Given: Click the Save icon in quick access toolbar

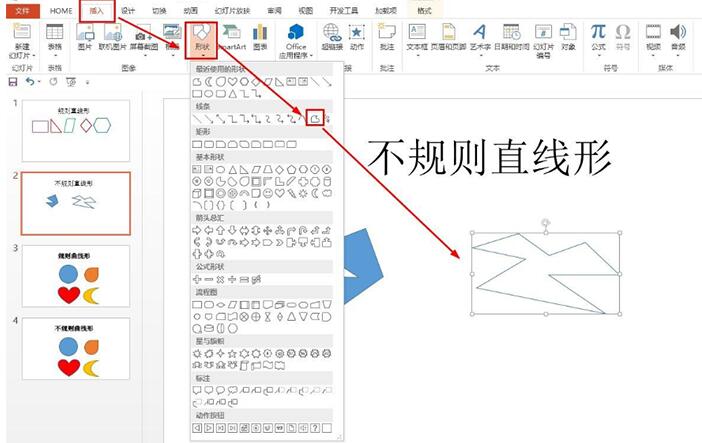Looking at the screenshot, I should point(13,82).
